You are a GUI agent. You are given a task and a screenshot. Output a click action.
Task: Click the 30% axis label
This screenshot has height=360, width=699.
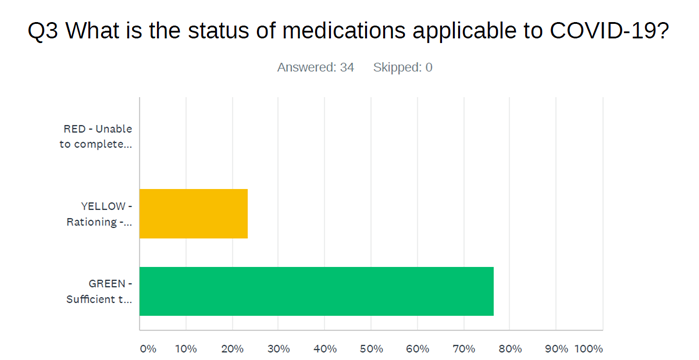coord(279,348)
